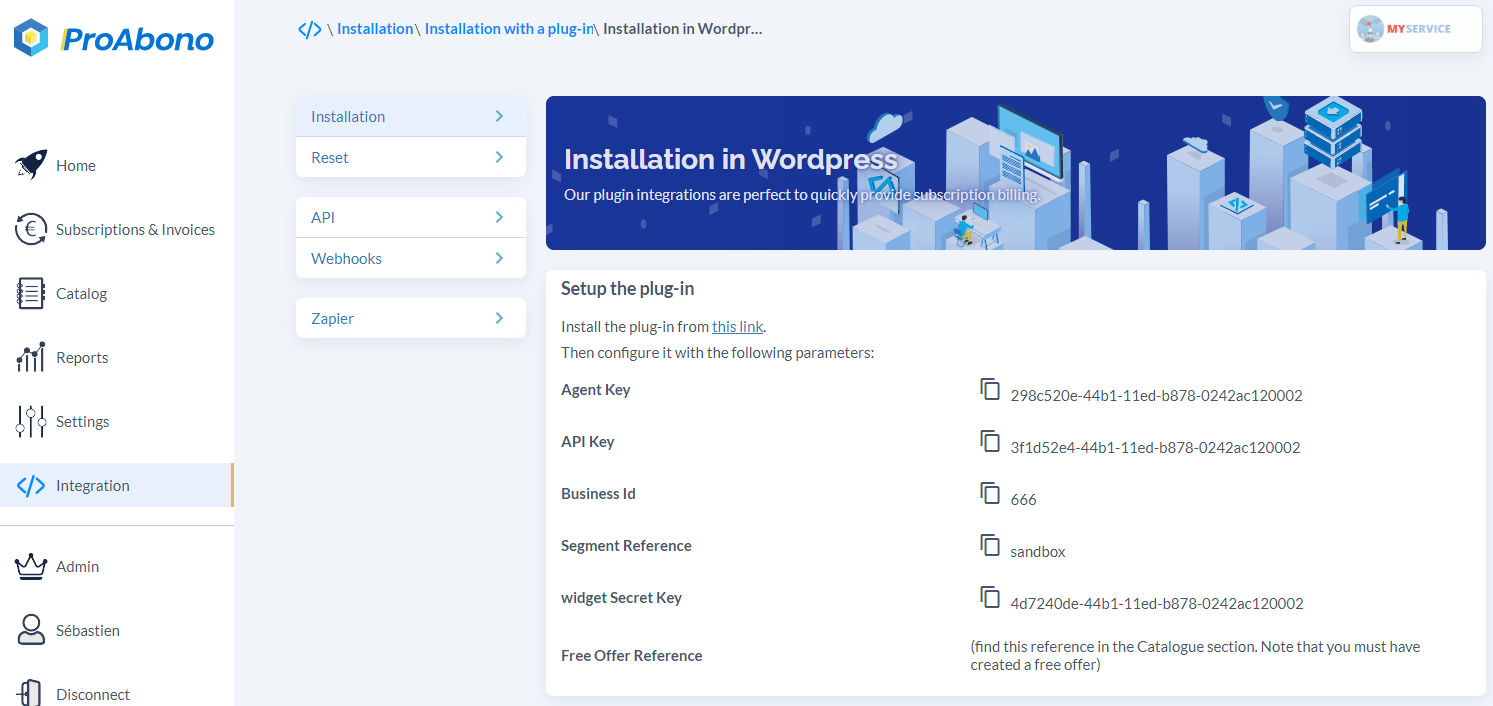Image resolution: width=1493 pixels, height=706 pixels.
Task: Click secret key value 4d7240de-44b1-11ed-b878-0242ac120002
Action: [x=1157, y=603]
